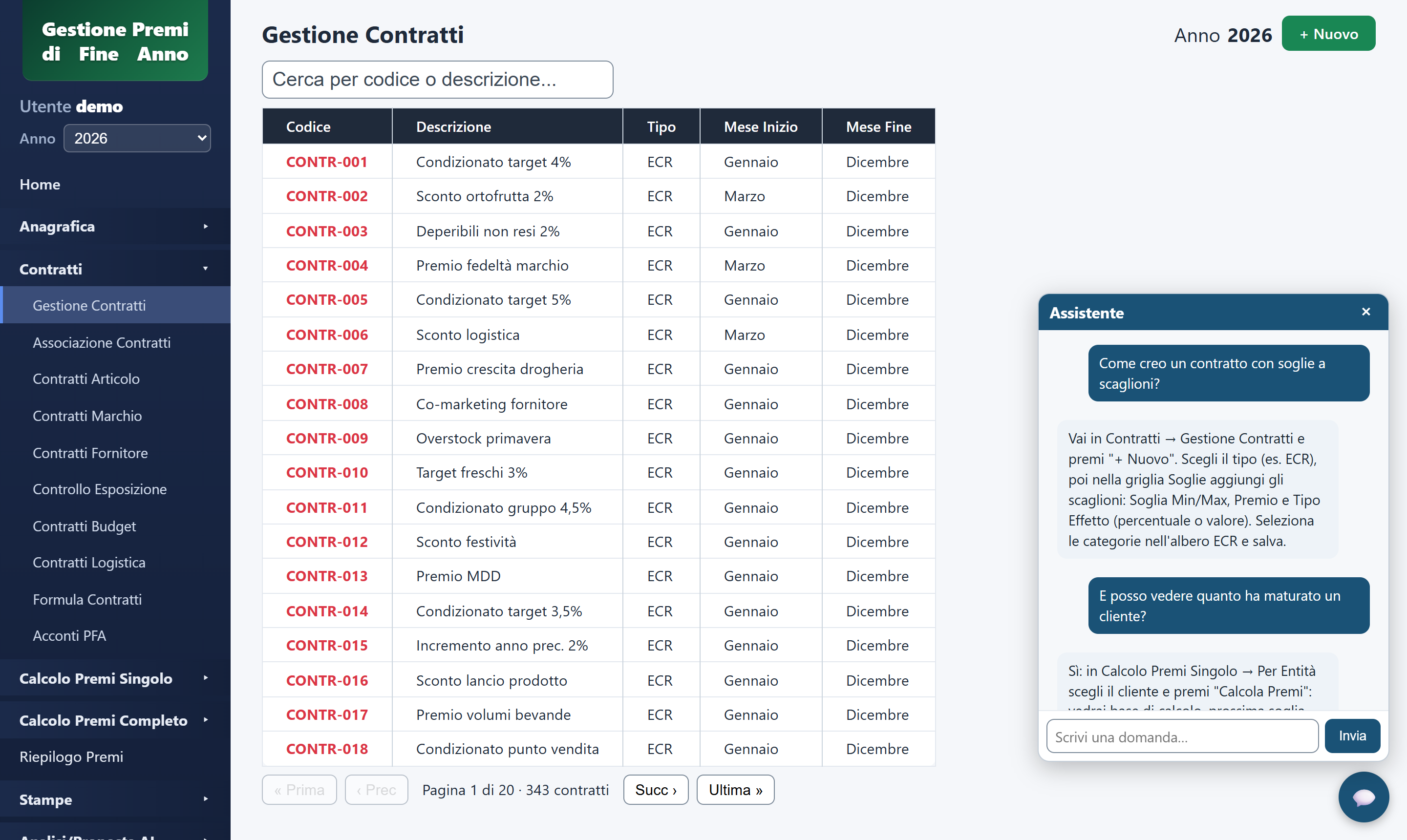The width and height of the screenshot is (1407, 840).
Task: Open contract CONTR-001 link
Action: pyautogui.click(x=327, y=162)
